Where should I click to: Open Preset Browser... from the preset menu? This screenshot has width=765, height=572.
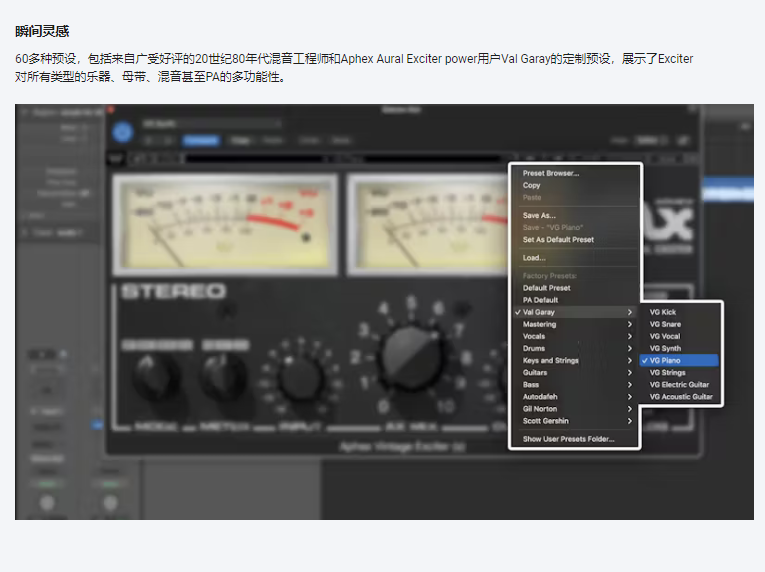point(550,173)
